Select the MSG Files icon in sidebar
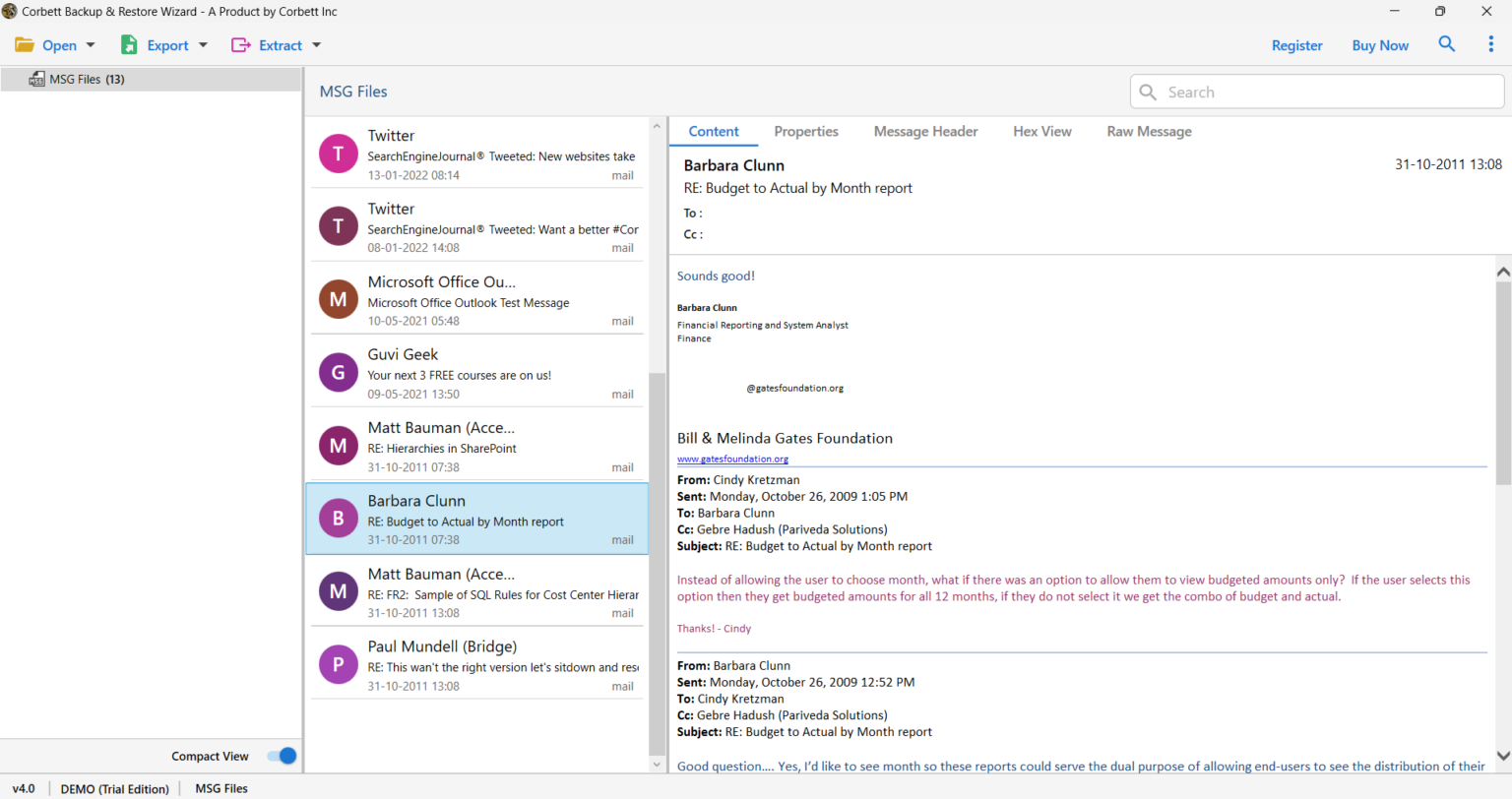This screenshot has width=1512, height=799. tap(35, 79)
